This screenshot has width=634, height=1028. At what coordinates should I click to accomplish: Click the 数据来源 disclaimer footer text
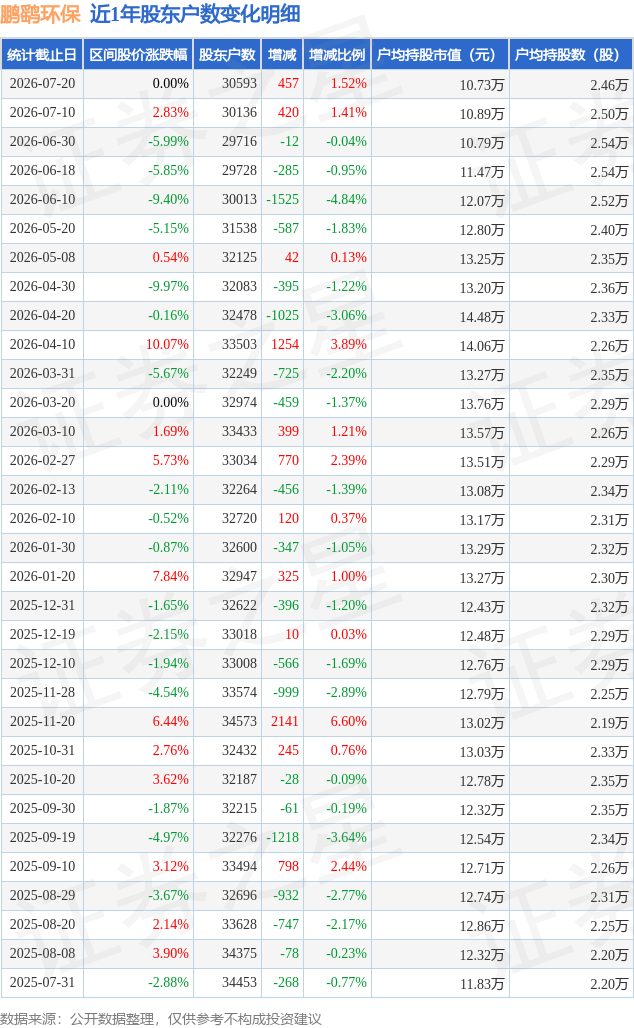[x=161, y=1019]
